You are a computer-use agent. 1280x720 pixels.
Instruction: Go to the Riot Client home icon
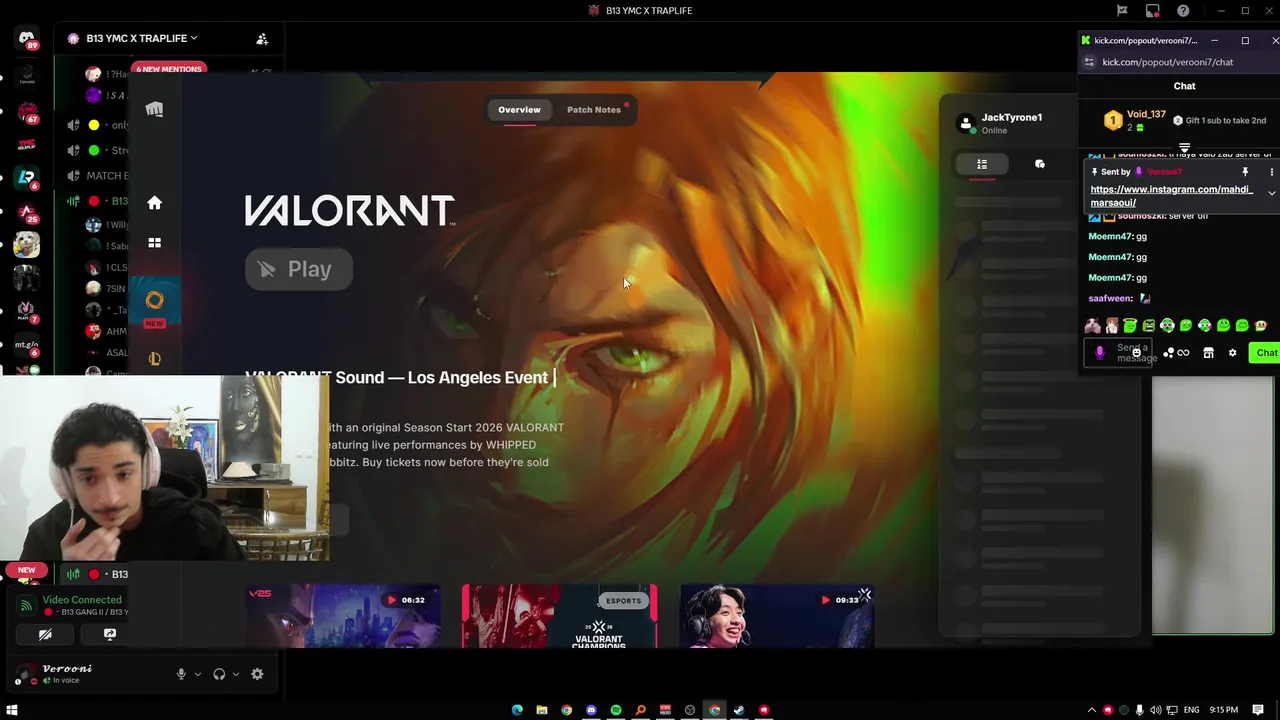154,203
